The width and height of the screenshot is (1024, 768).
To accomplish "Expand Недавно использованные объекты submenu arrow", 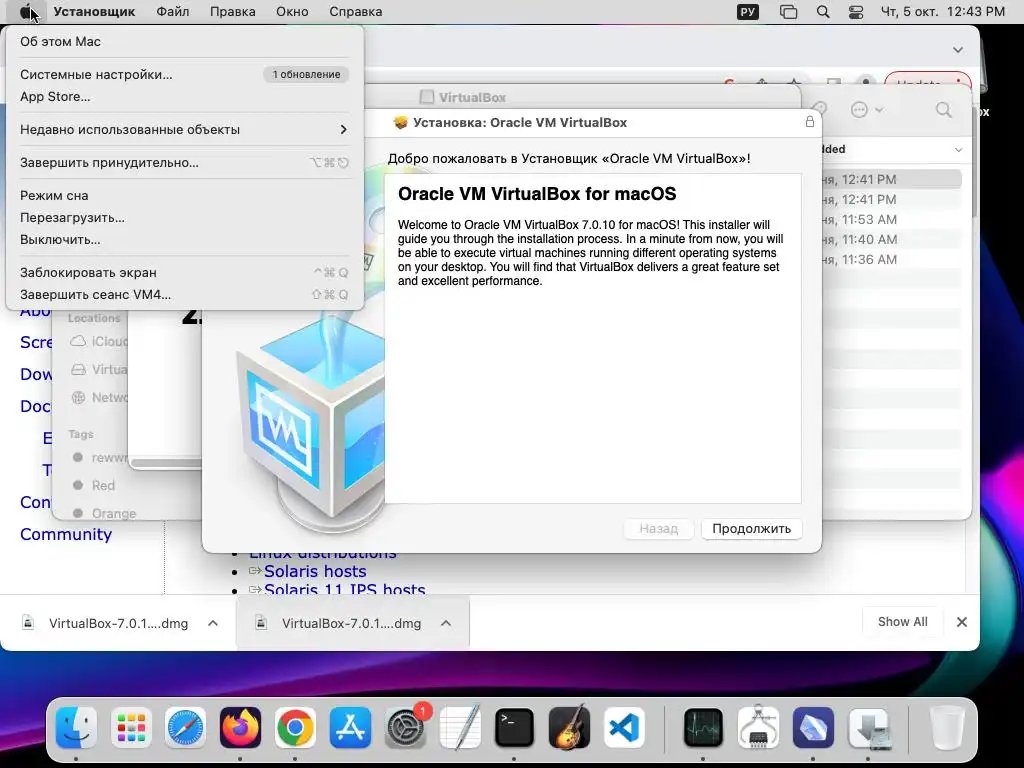I will point(344,129).
